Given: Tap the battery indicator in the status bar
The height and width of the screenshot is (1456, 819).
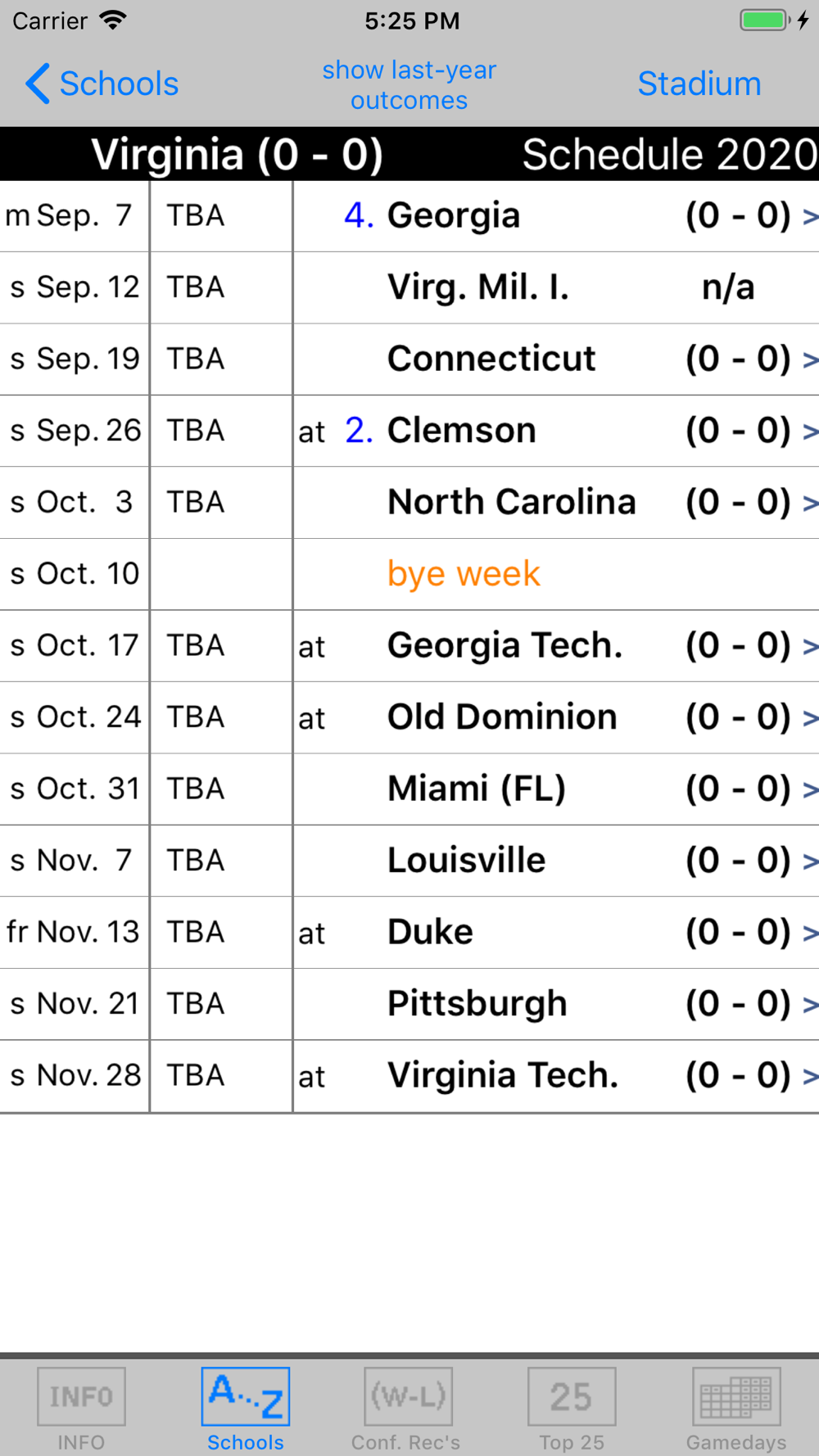Looking at the screenshot, I should [765, 20].
